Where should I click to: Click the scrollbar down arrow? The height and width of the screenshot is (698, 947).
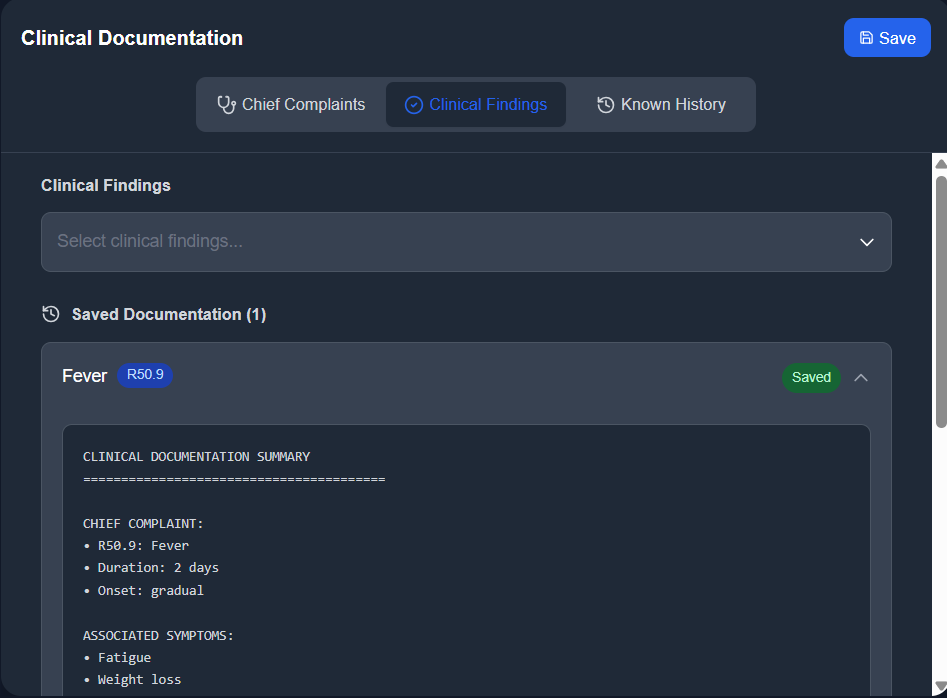[940, 686]
